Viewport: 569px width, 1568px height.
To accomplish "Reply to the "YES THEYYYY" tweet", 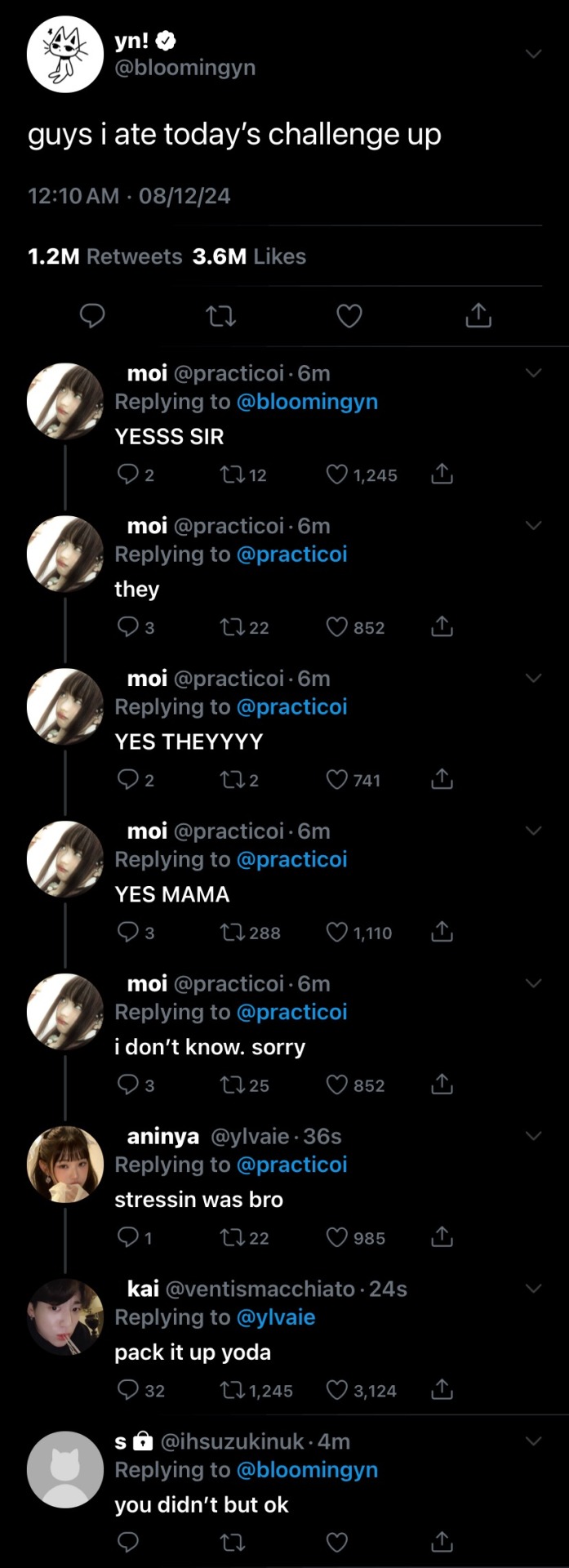I will 128,779.
